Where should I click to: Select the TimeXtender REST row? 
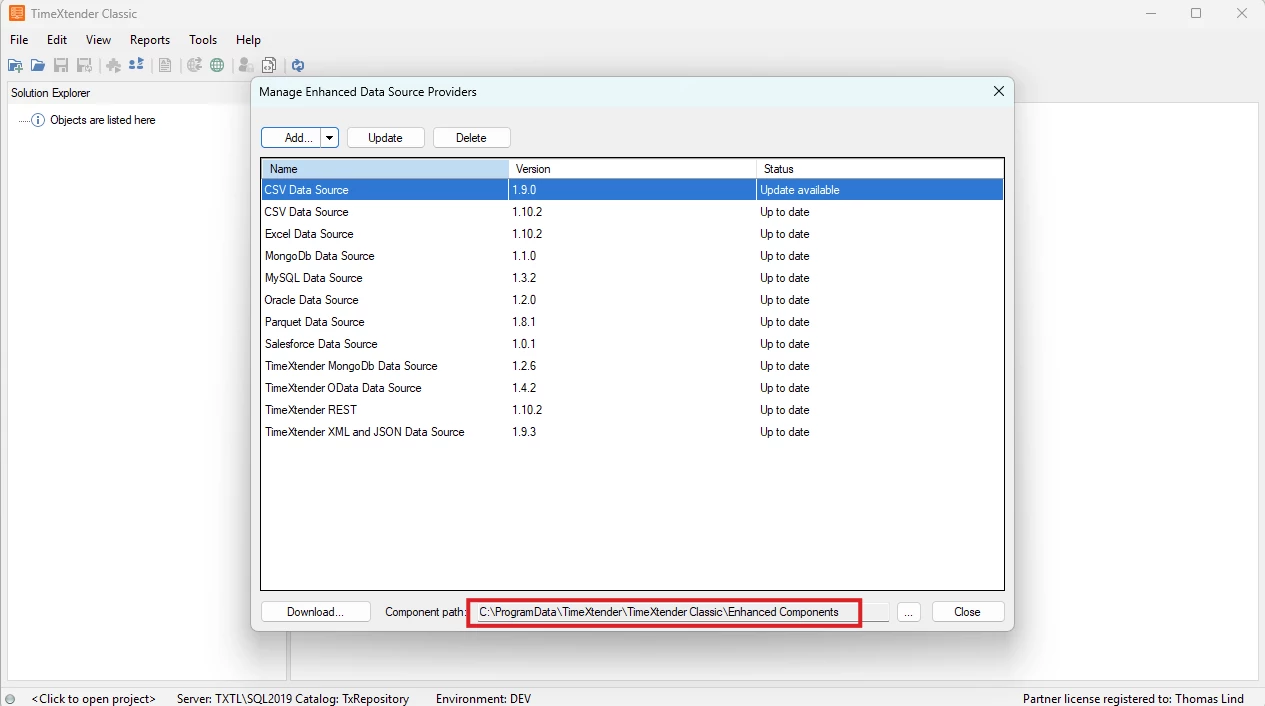(632, 410)
